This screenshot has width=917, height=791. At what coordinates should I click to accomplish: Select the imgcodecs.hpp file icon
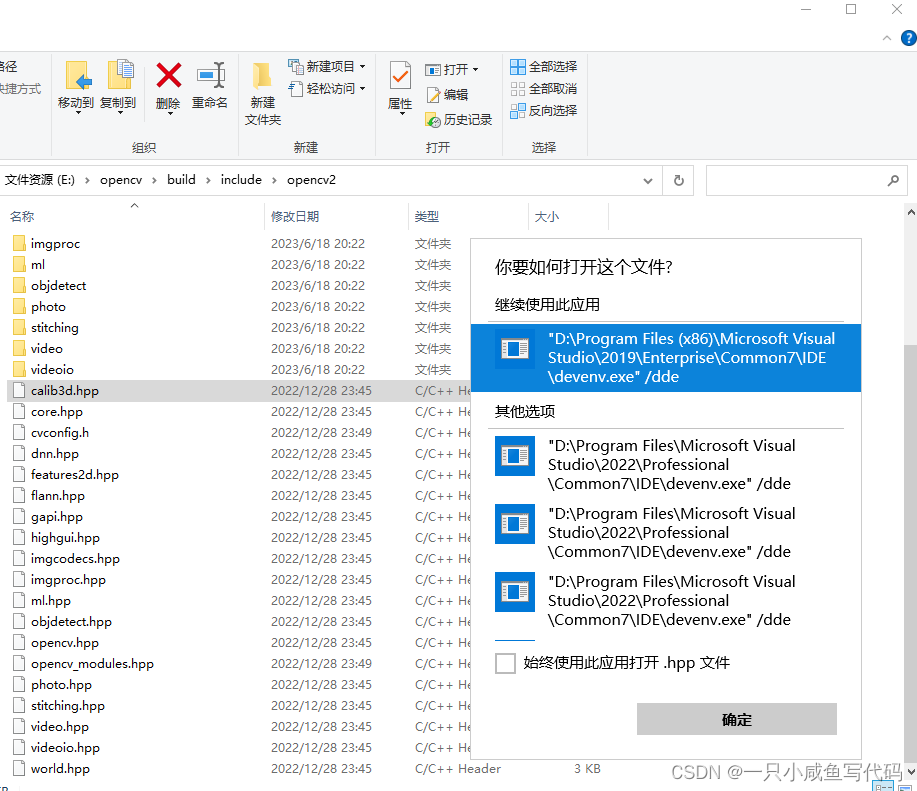pos(19,559)
